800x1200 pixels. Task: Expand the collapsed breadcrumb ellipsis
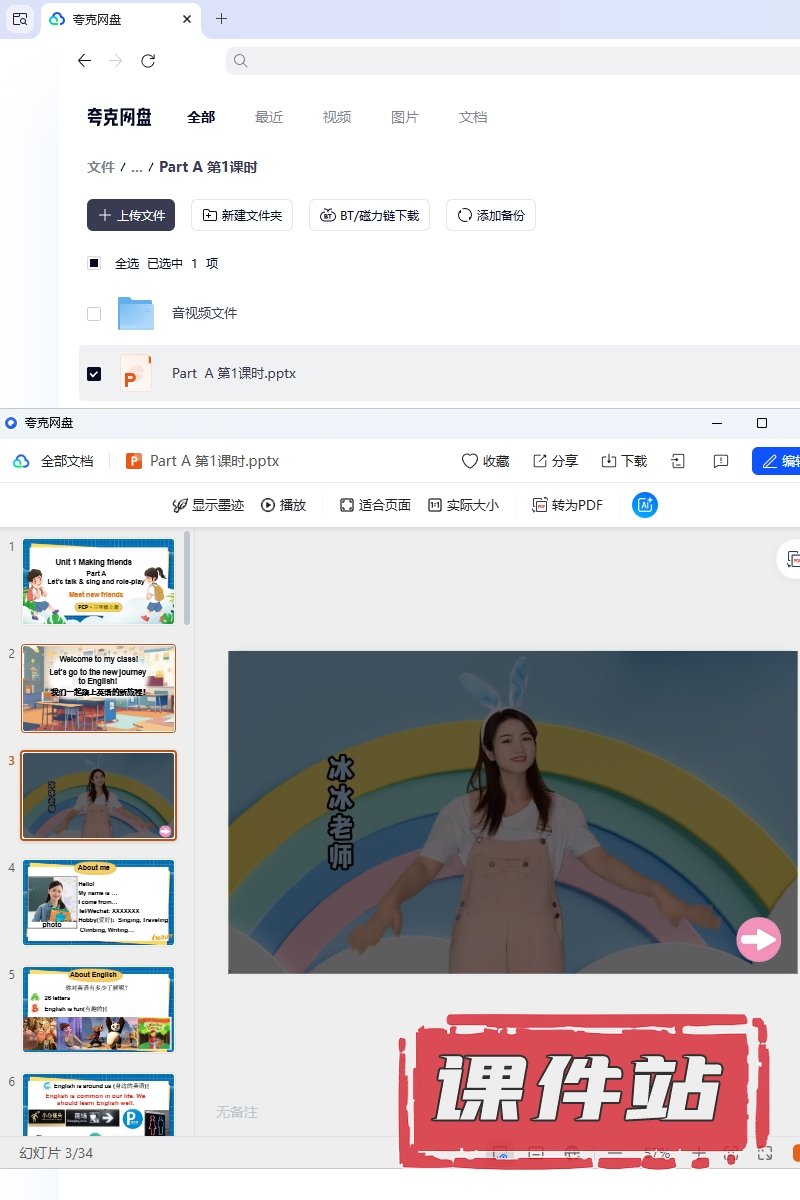[137, 167]
